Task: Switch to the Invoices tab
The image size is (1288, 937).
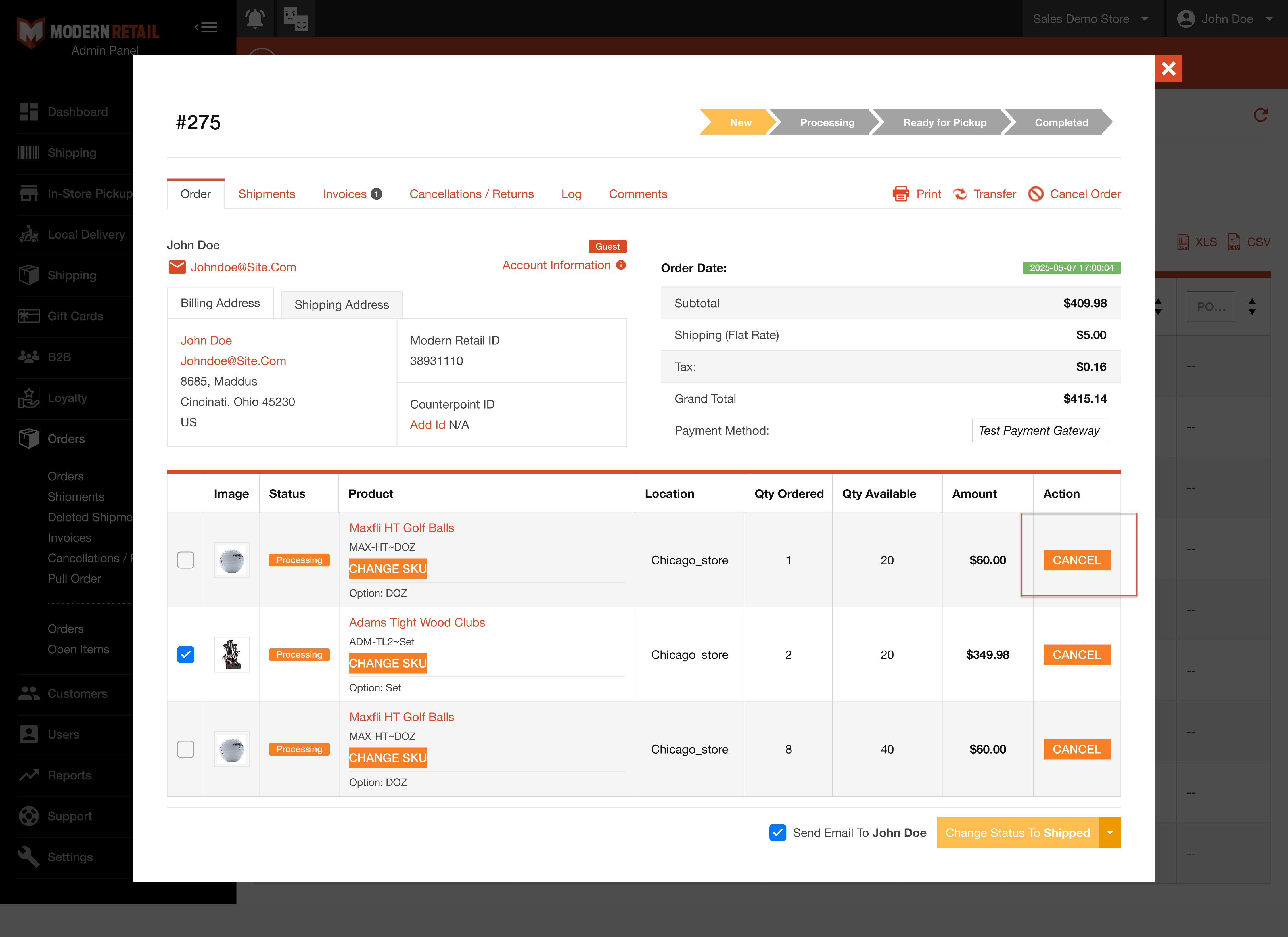Action: click(352, 194)
